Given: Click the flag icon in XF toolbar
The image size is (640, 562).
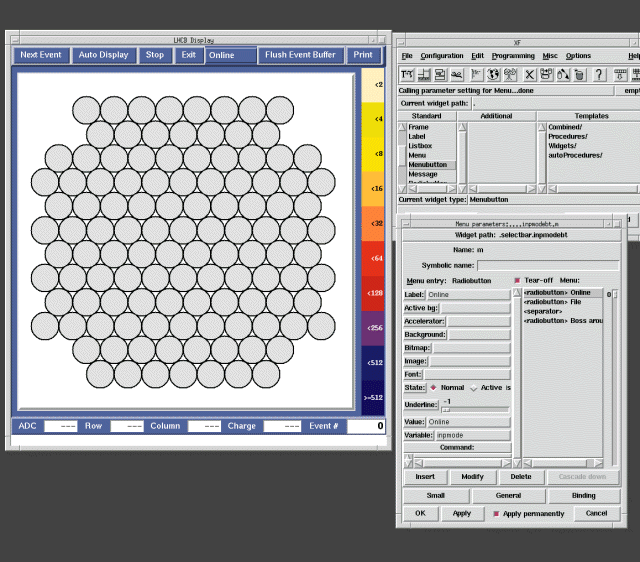Looking at the screenshot, I should [x=475, y=74].
